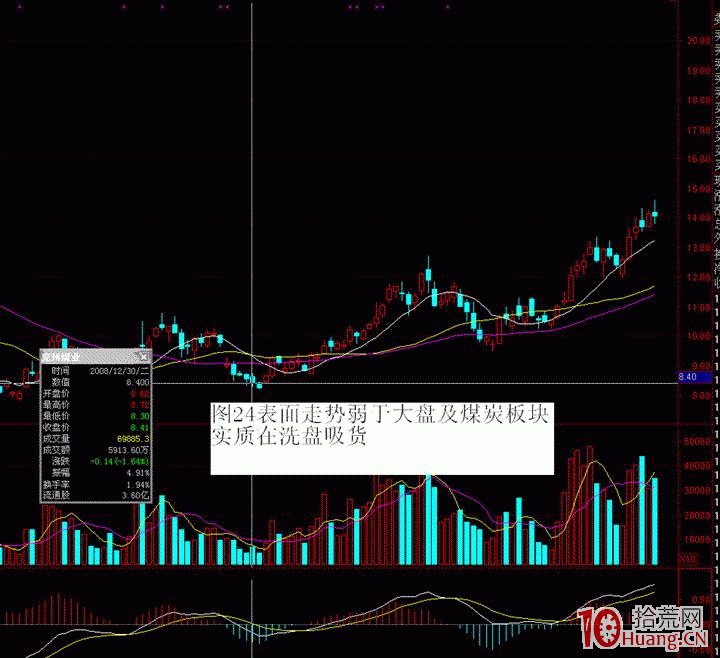This screenshot has width=720, height=658.
Task: Click the 振幅 4.91% row
Action: pyautogui.click(x=95, y=473)
